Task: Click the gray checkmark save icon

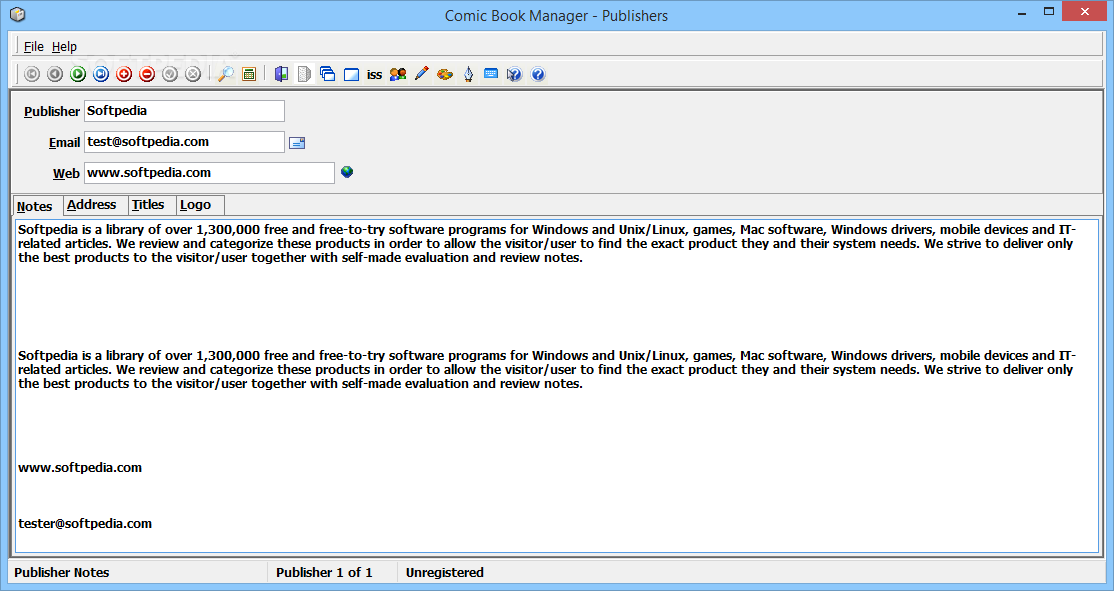Action: coord(170,74)
